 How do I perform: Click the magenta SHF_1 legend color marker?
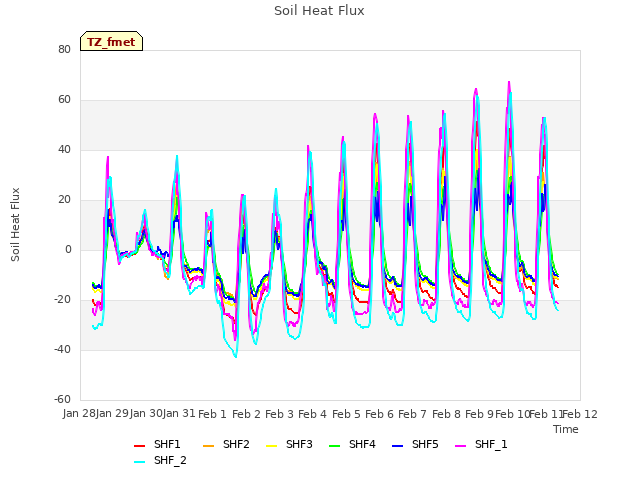tap(460, 445)
